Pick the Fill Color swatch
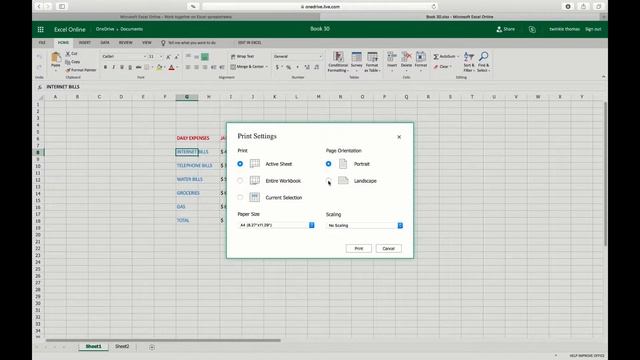The width and height of the screenshot is (640, 360). tap(159, 67)
